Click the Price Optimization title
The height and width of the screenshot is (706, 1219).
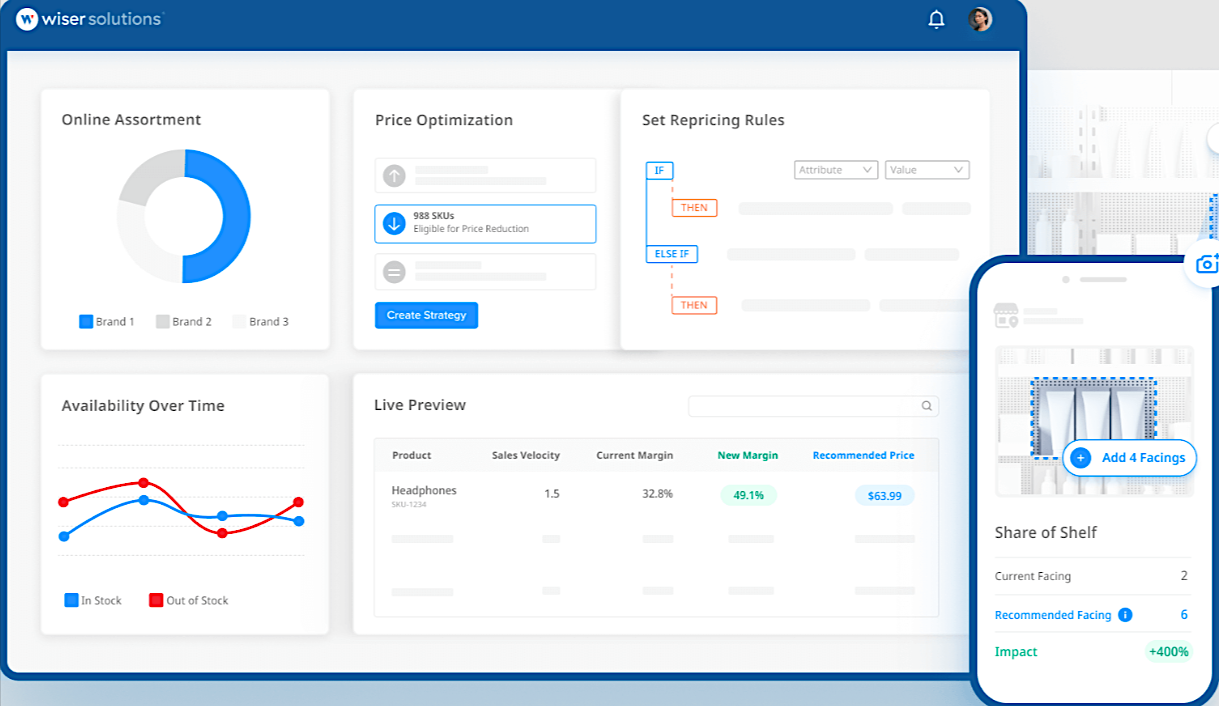pyautogui.click(x=444, y=120)
